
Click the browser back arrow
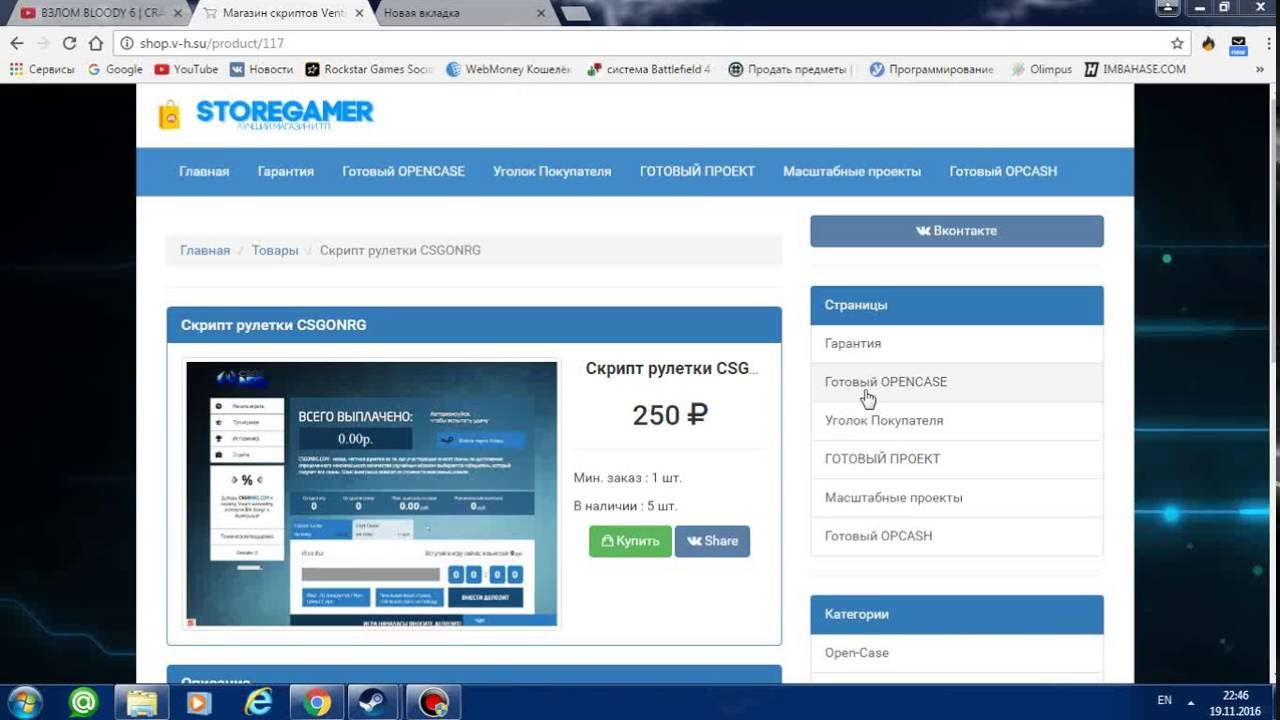point(17,44)
